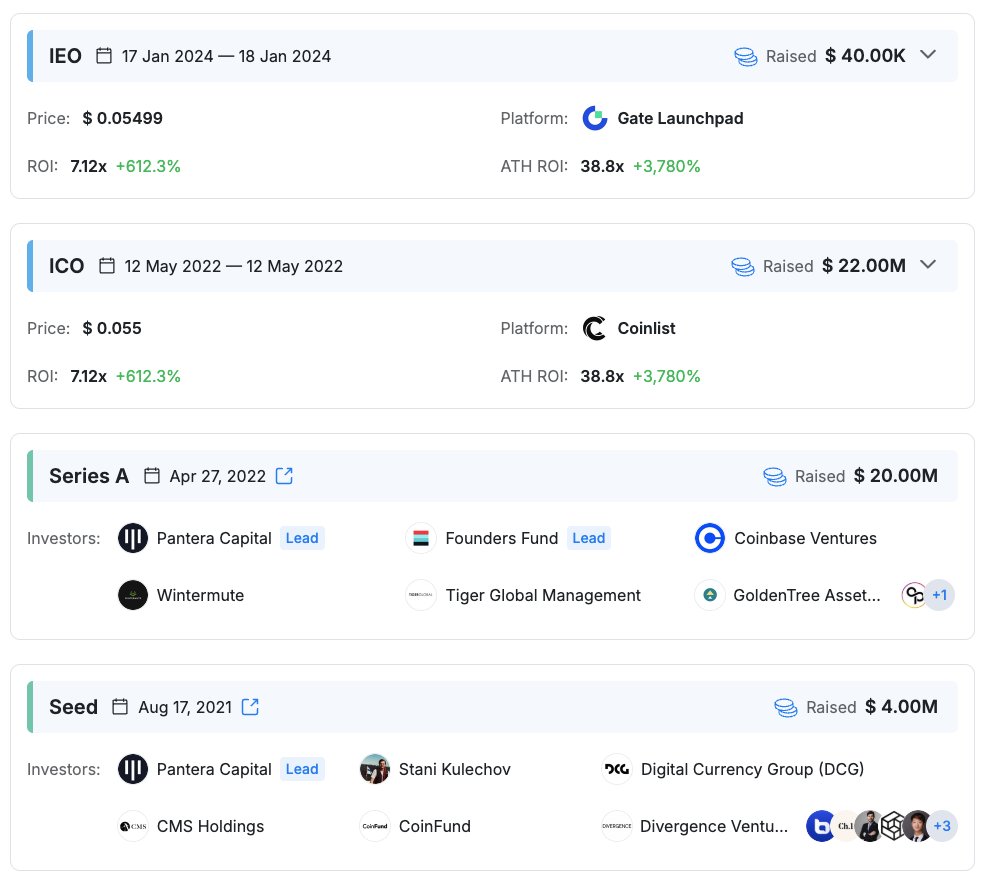993x886 pixels.
Task: Expand the ICO round chevron
Action: pos(928,265)
